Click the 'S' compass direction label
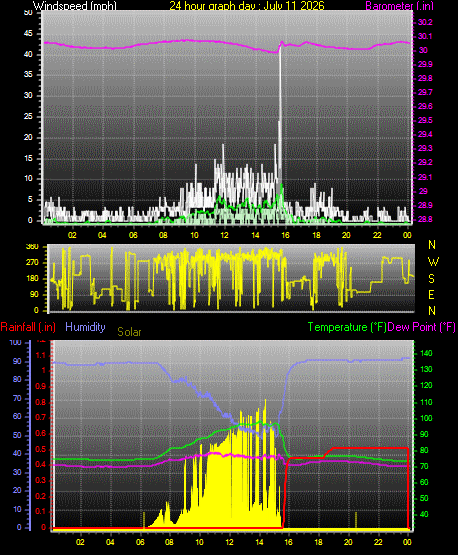 431,279
